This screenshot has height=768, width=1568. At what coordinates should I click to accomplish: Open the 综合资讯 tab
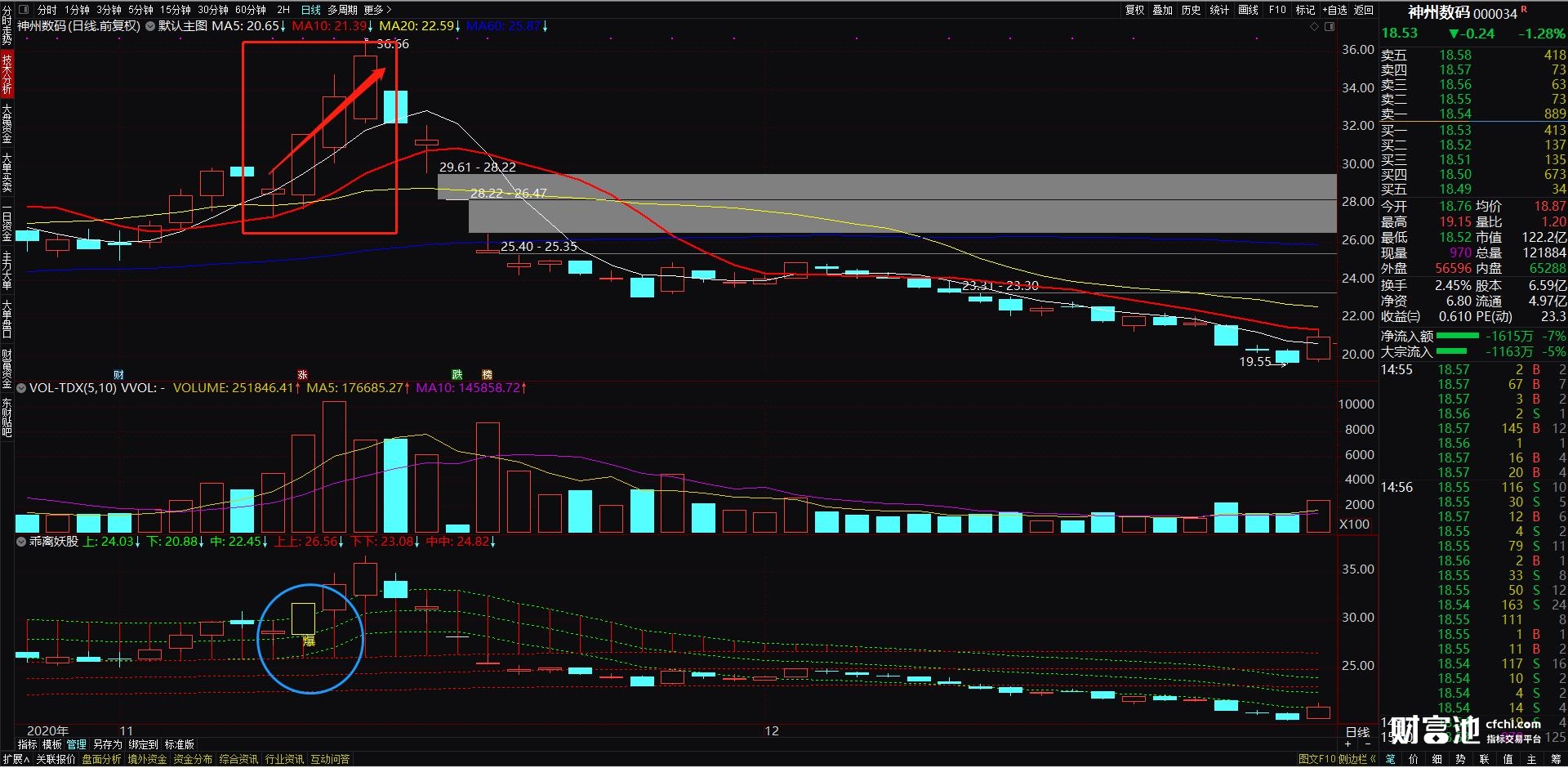pyautogui.click(x=238, y=760)
